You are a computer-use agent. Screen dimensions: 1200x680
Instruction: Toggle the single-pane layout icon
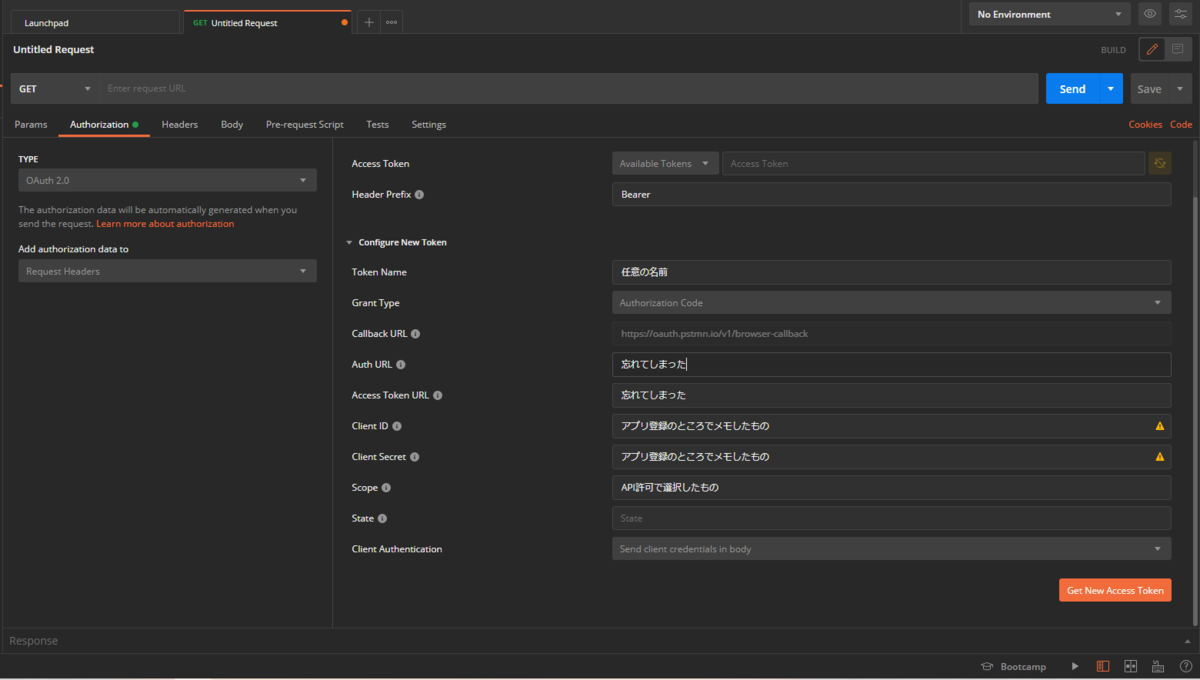pos(1103,666)
